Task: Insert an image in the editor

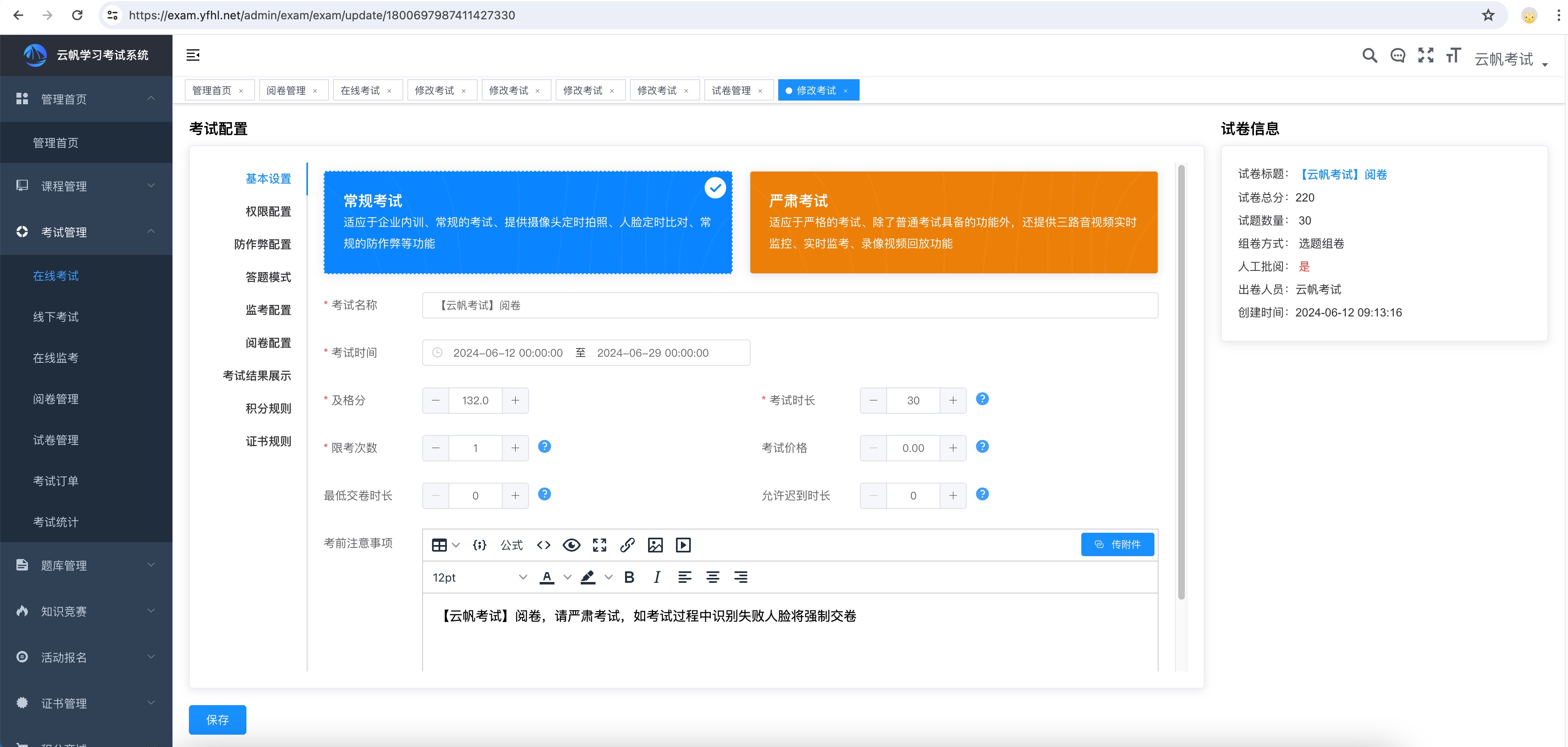Action: pyautogui.click(x=655, y=545)
